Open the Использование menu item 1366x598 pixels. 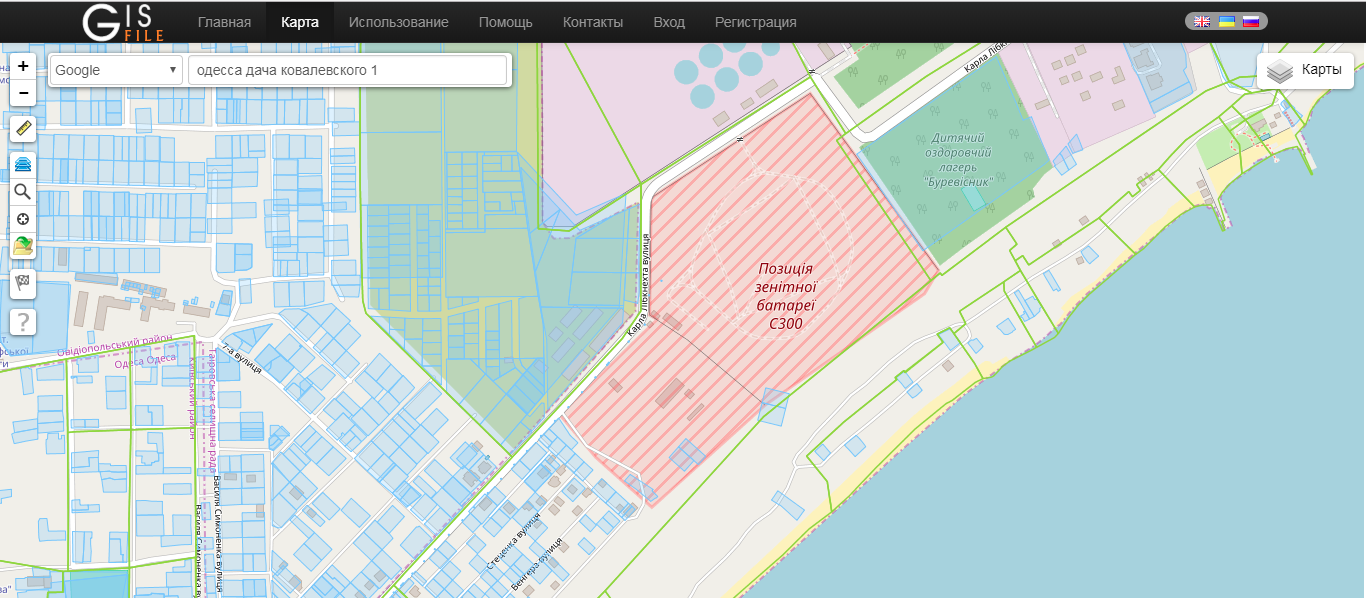pos(391,22)
